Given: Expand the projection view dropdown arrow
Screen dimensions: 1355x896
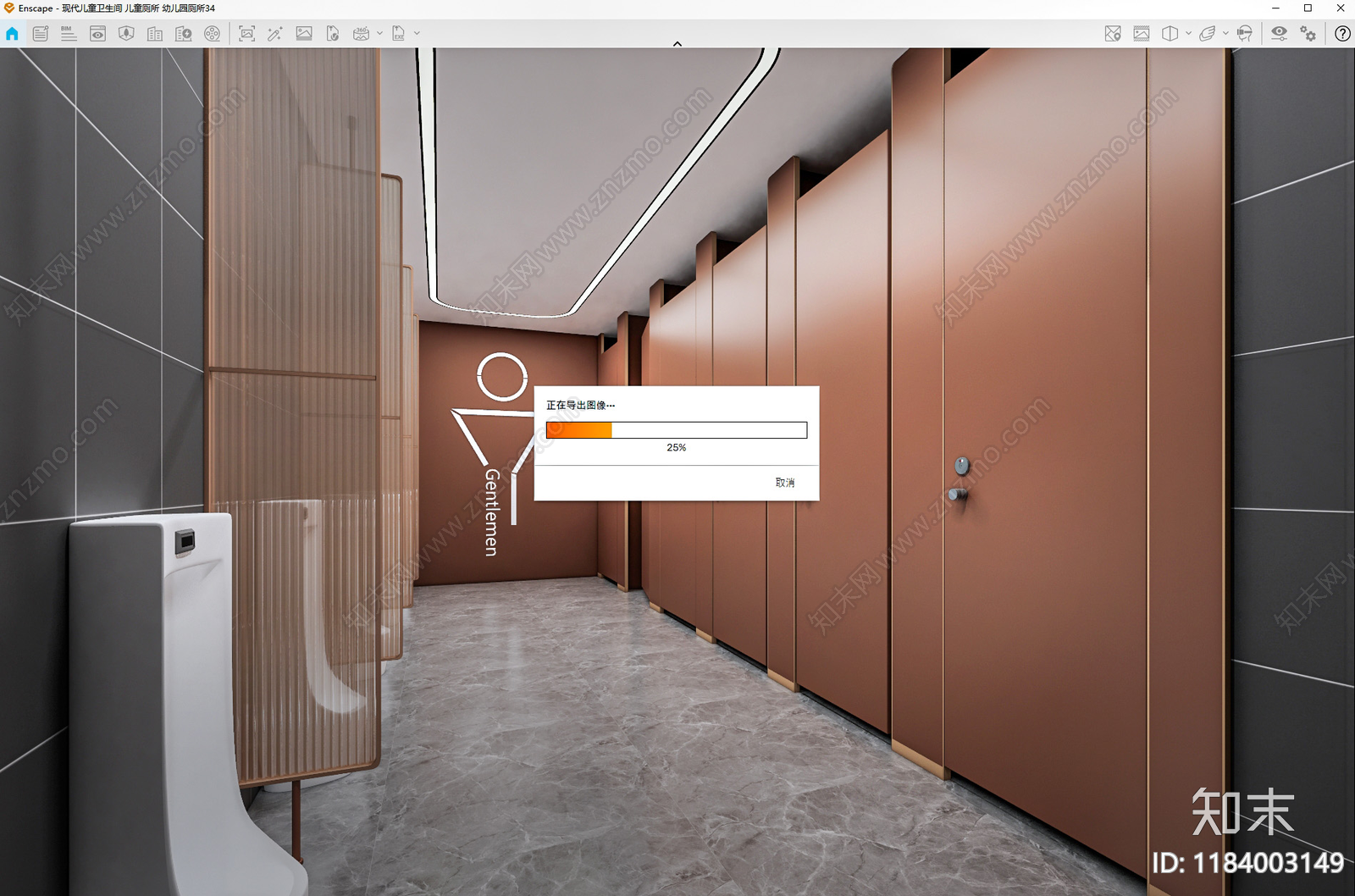Looking at the screenshot, I should pyautogui.click(x=1188, y=34).
